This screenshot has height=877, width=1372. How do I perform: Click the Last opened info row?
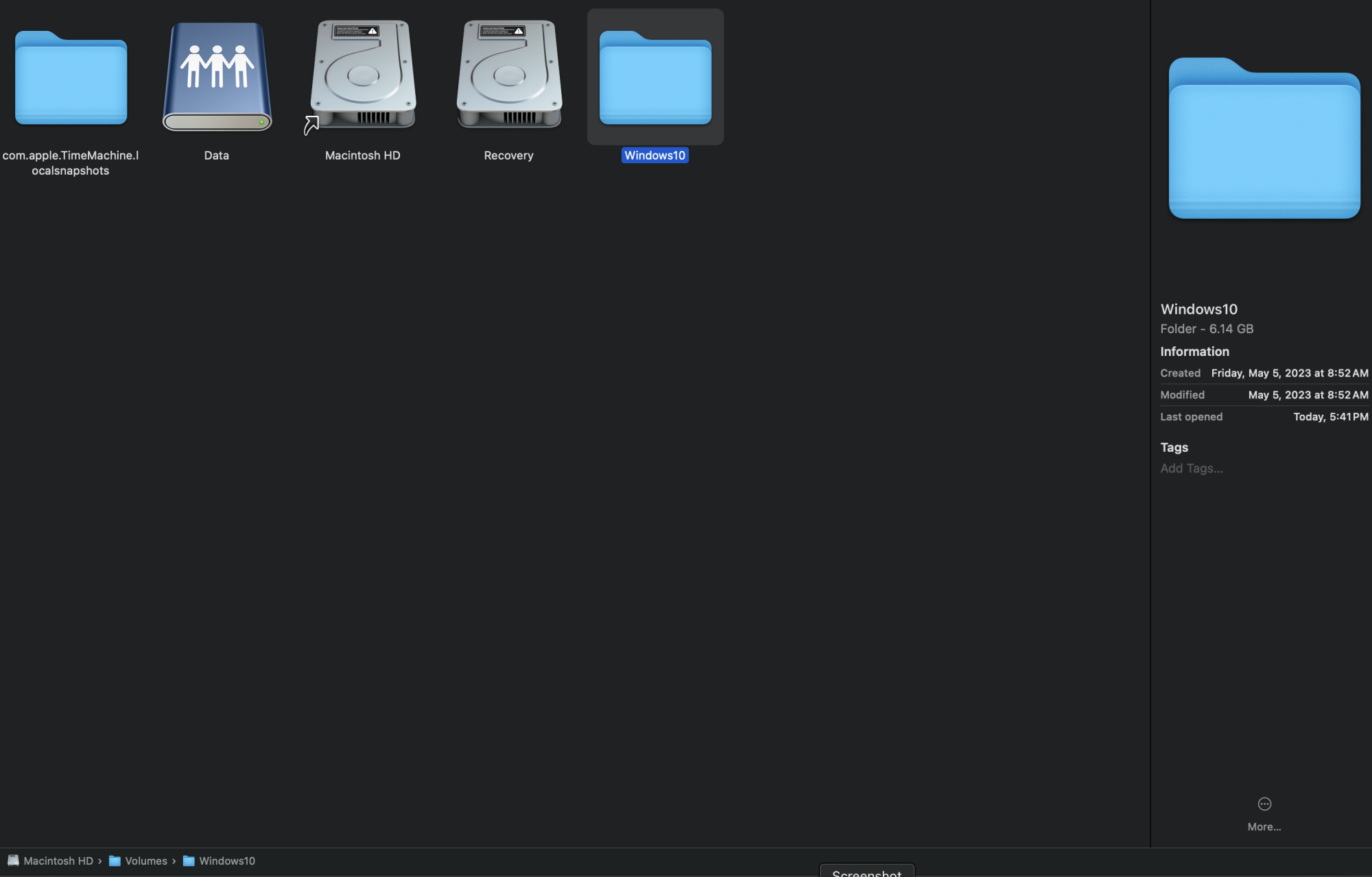pyautogui.click(x=1264, y=417)
